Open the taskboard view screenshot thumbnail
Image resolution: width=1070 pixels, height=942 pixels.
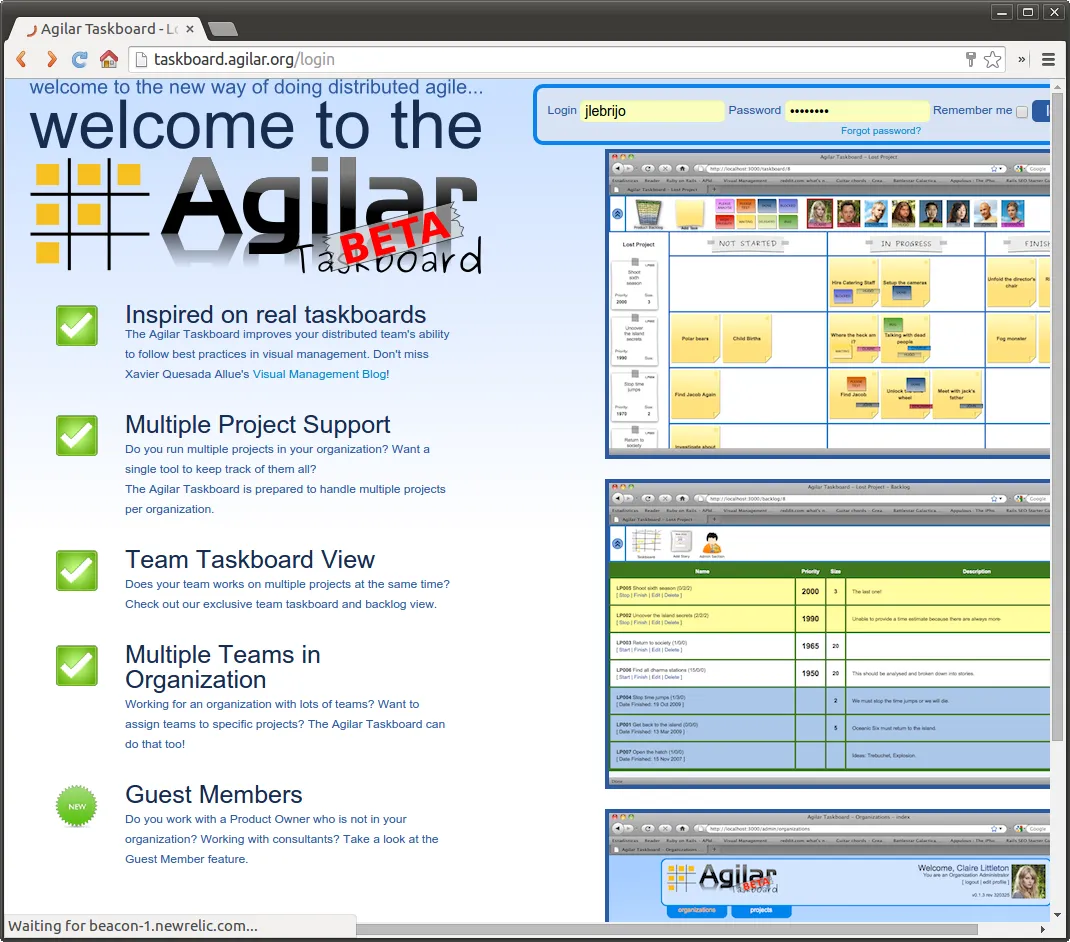click(x=828, y=304)
